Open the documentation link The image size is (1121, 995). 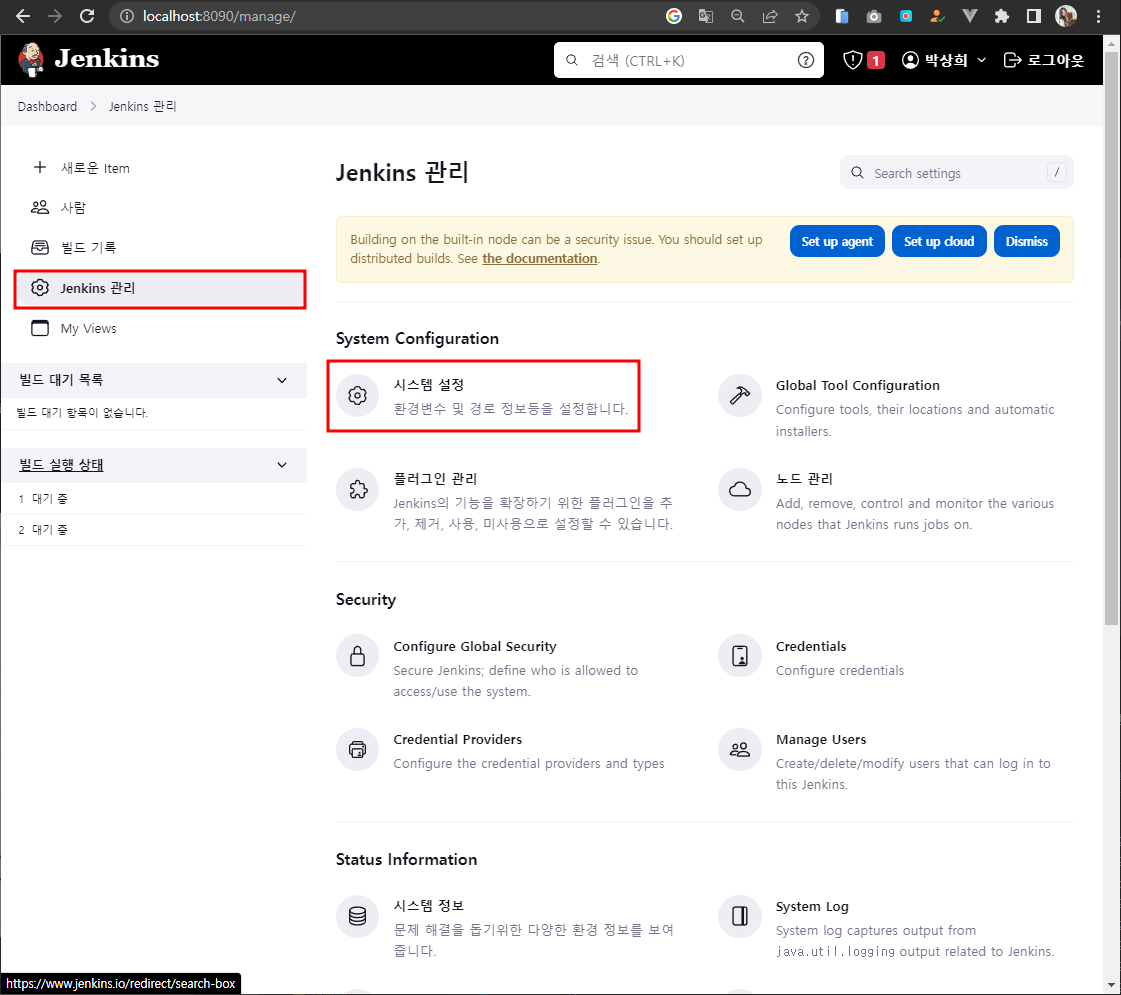539,258
